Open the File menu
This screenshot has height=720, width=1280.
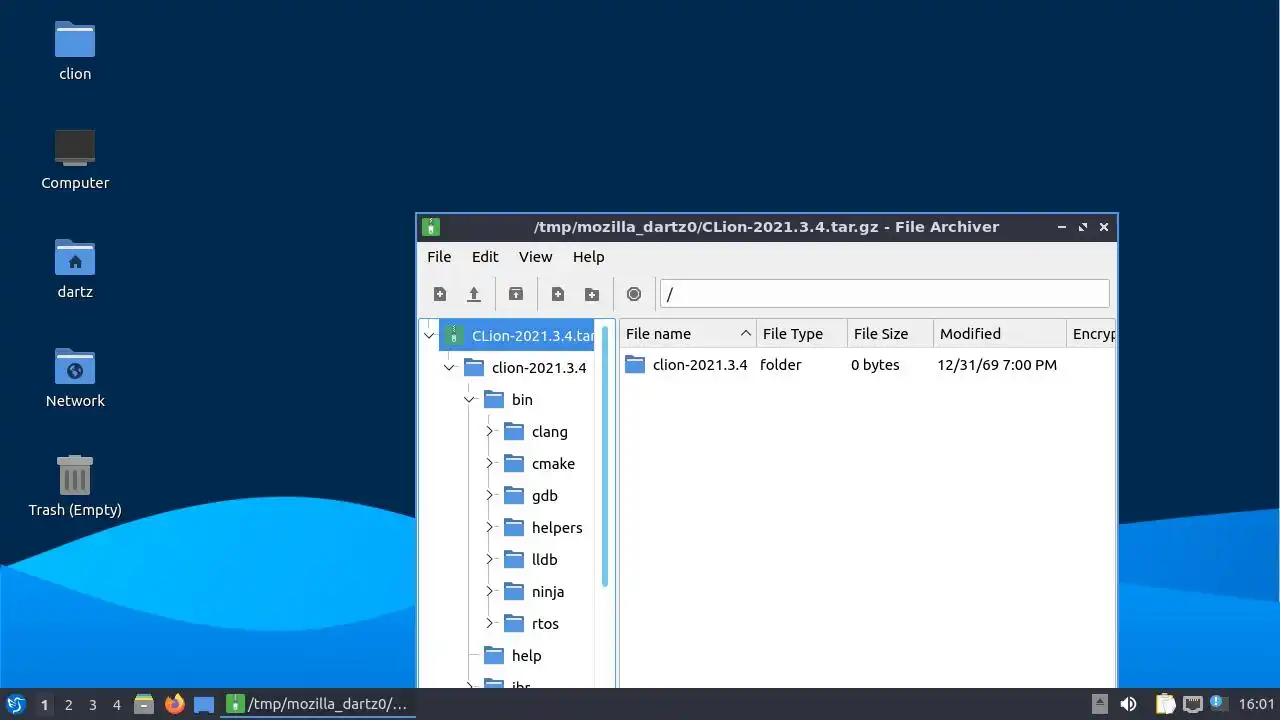coord(439,257)
